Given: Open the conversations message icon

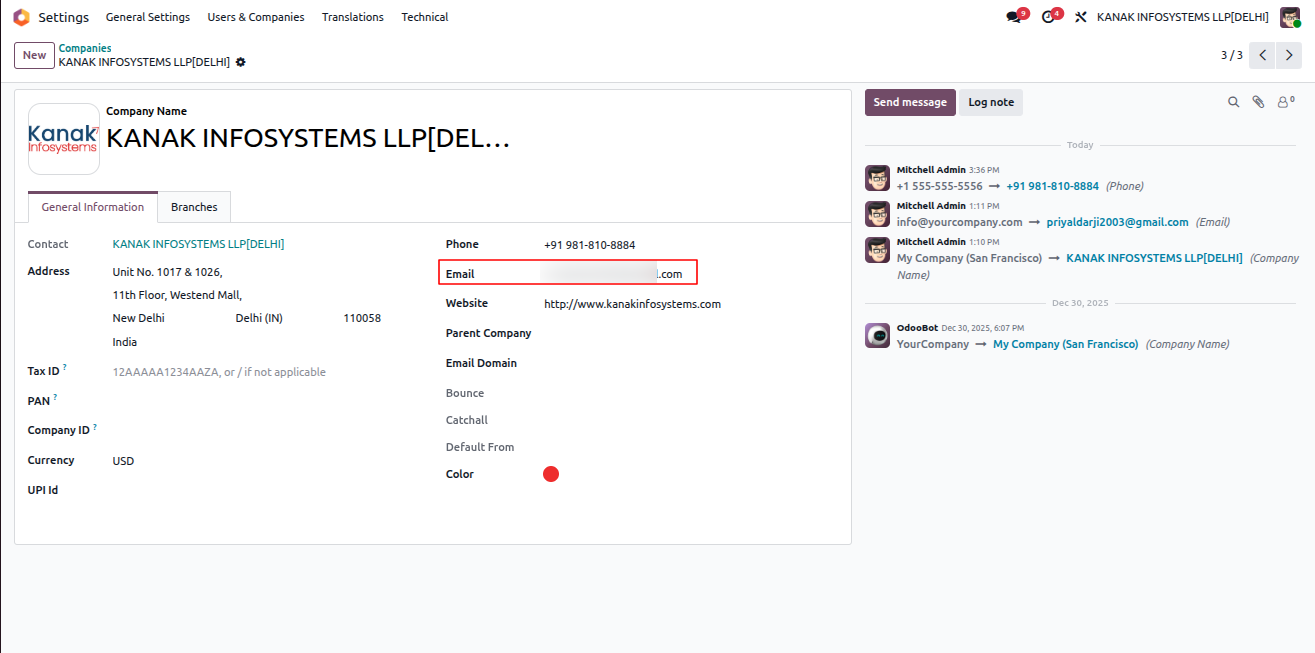Looking at the screenshot, I should click(1015, 17).
